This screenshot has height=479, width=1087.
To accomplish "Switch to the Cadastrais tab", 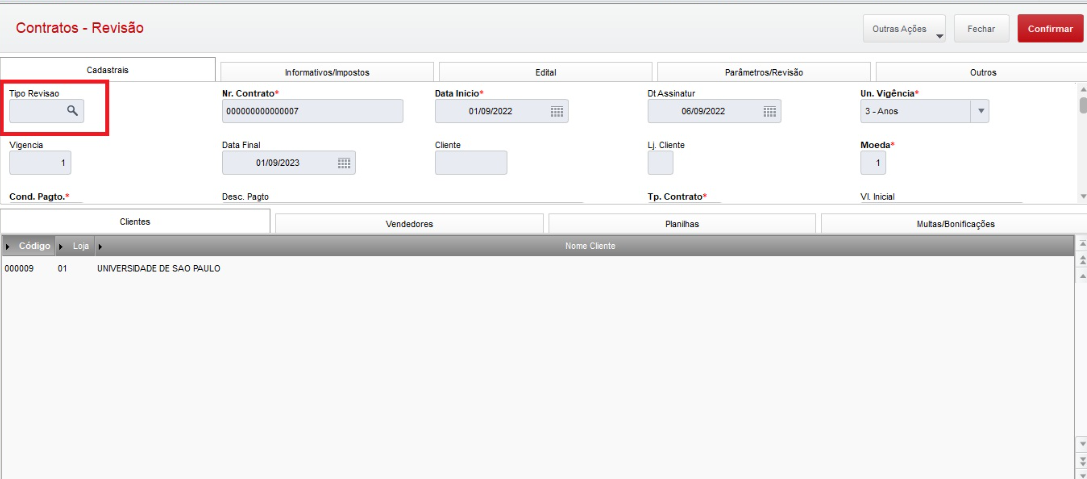I will click(x=107, y=70).
